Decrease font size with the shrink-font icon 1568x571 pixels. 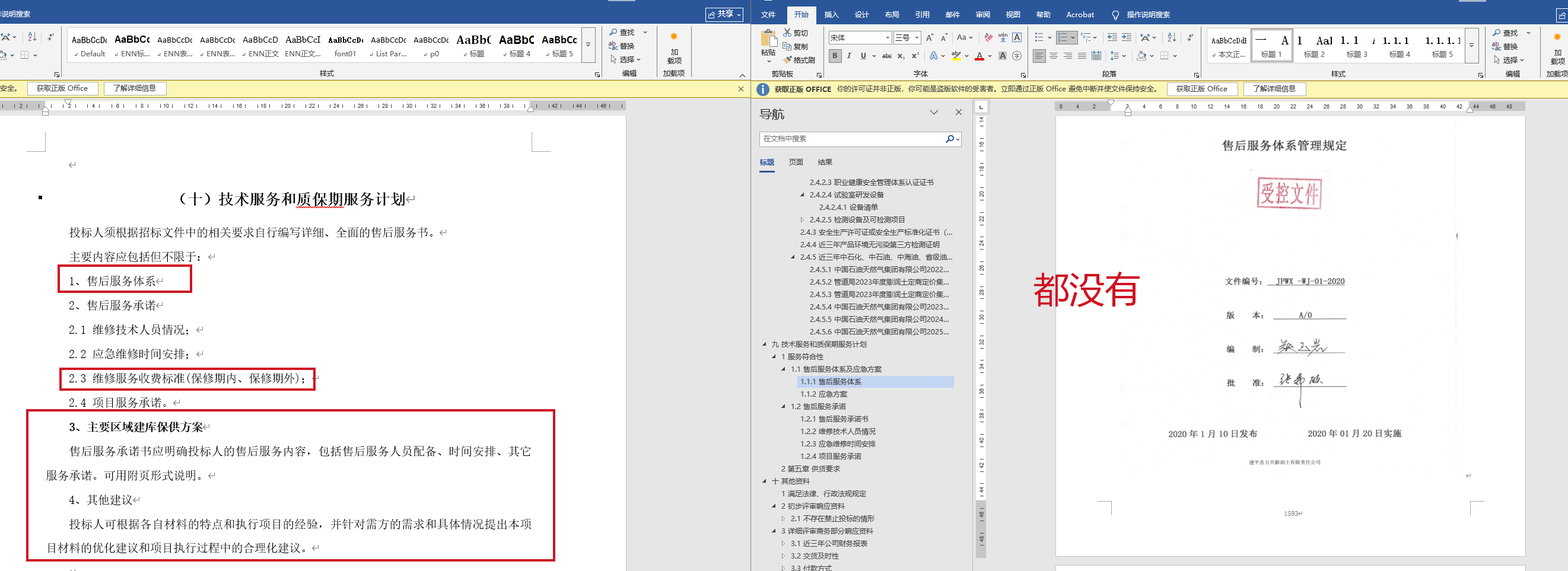click(x=943, y=38)
